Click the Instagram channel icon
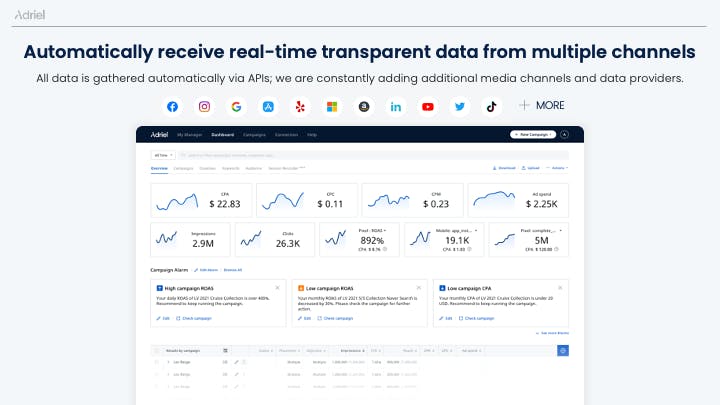 [x=204, y=107]
